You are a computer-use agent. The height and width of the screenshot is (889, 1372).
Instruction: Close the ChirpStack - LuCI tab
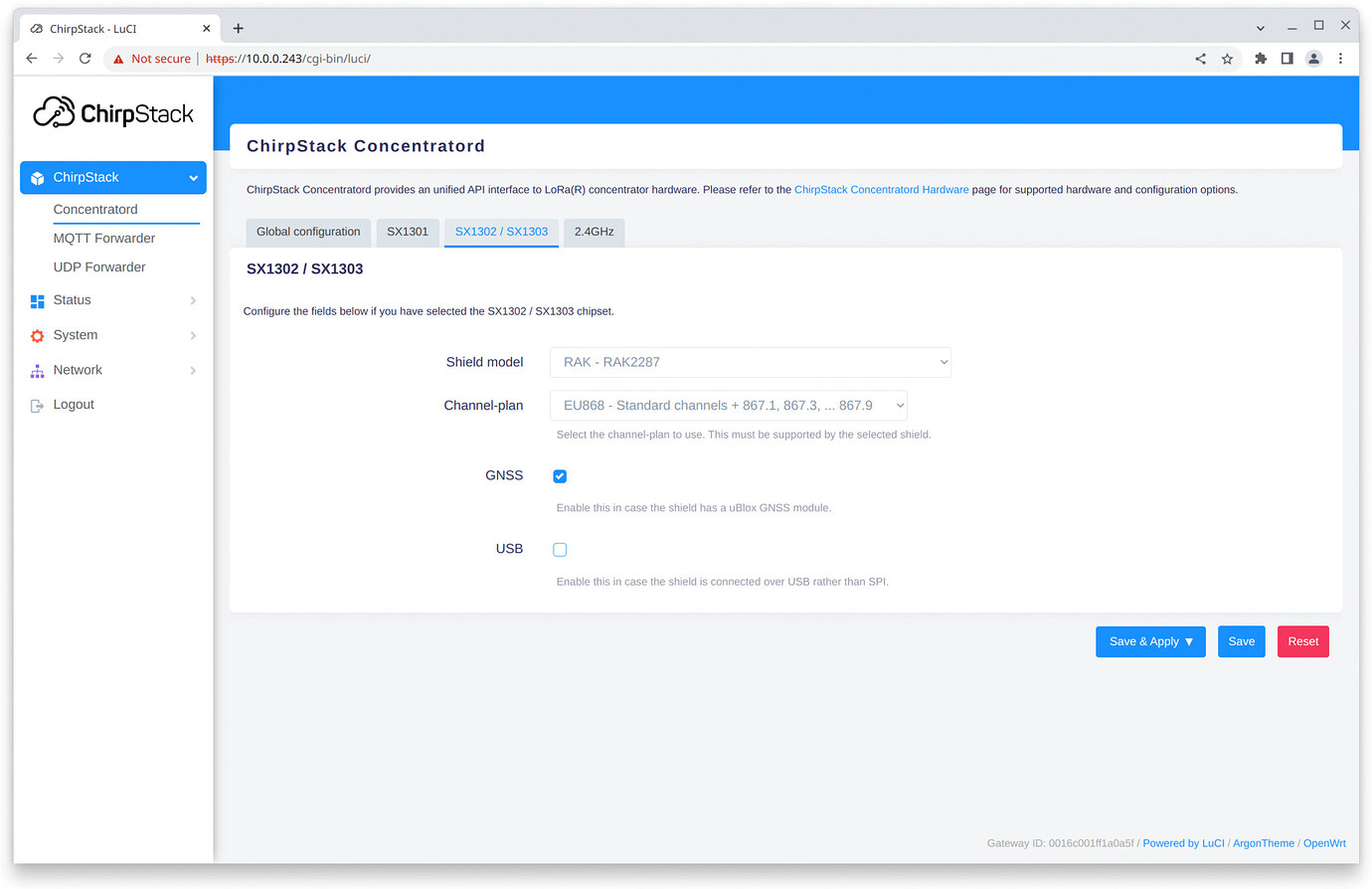tap(207, 29)
